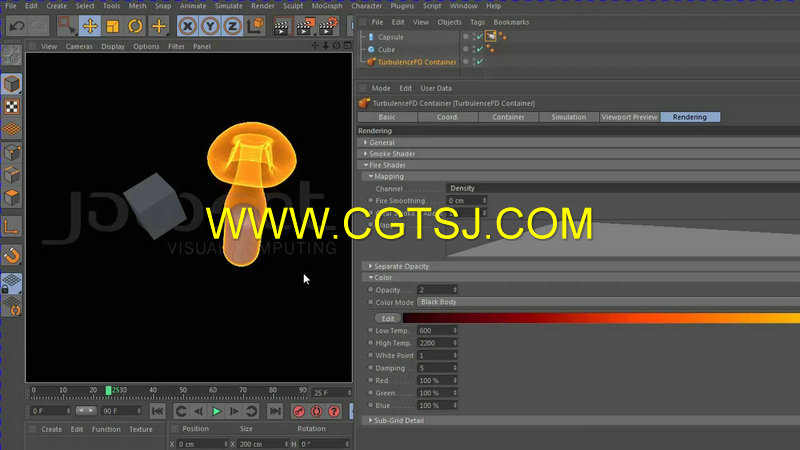800x450 pixels.
Task: Select TurbulenceFD Container object
Action: [x=417, y=62]
